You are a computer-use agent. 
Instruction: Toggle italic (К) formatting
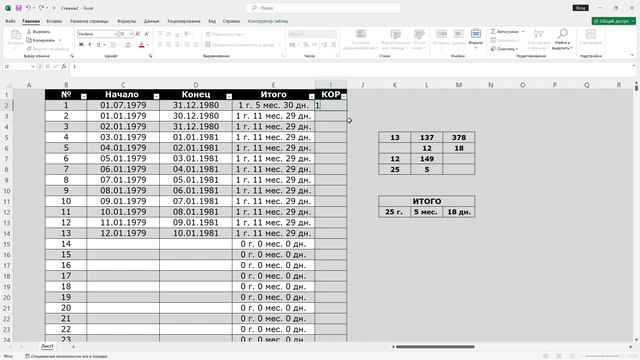pos(89,44)
